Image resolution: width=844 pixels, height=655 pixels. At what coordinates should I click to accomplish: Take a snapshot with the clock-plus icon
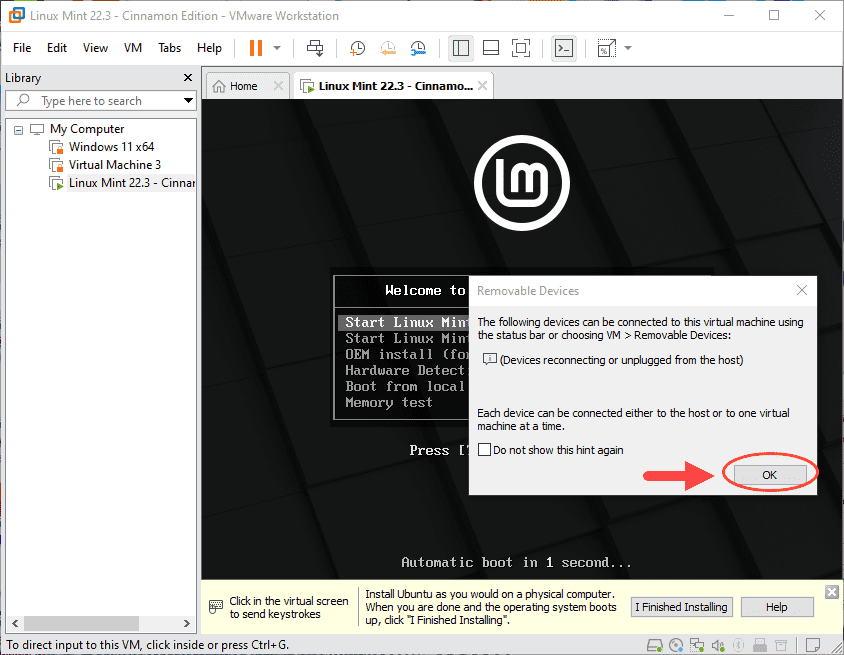(x=357, y=48)
